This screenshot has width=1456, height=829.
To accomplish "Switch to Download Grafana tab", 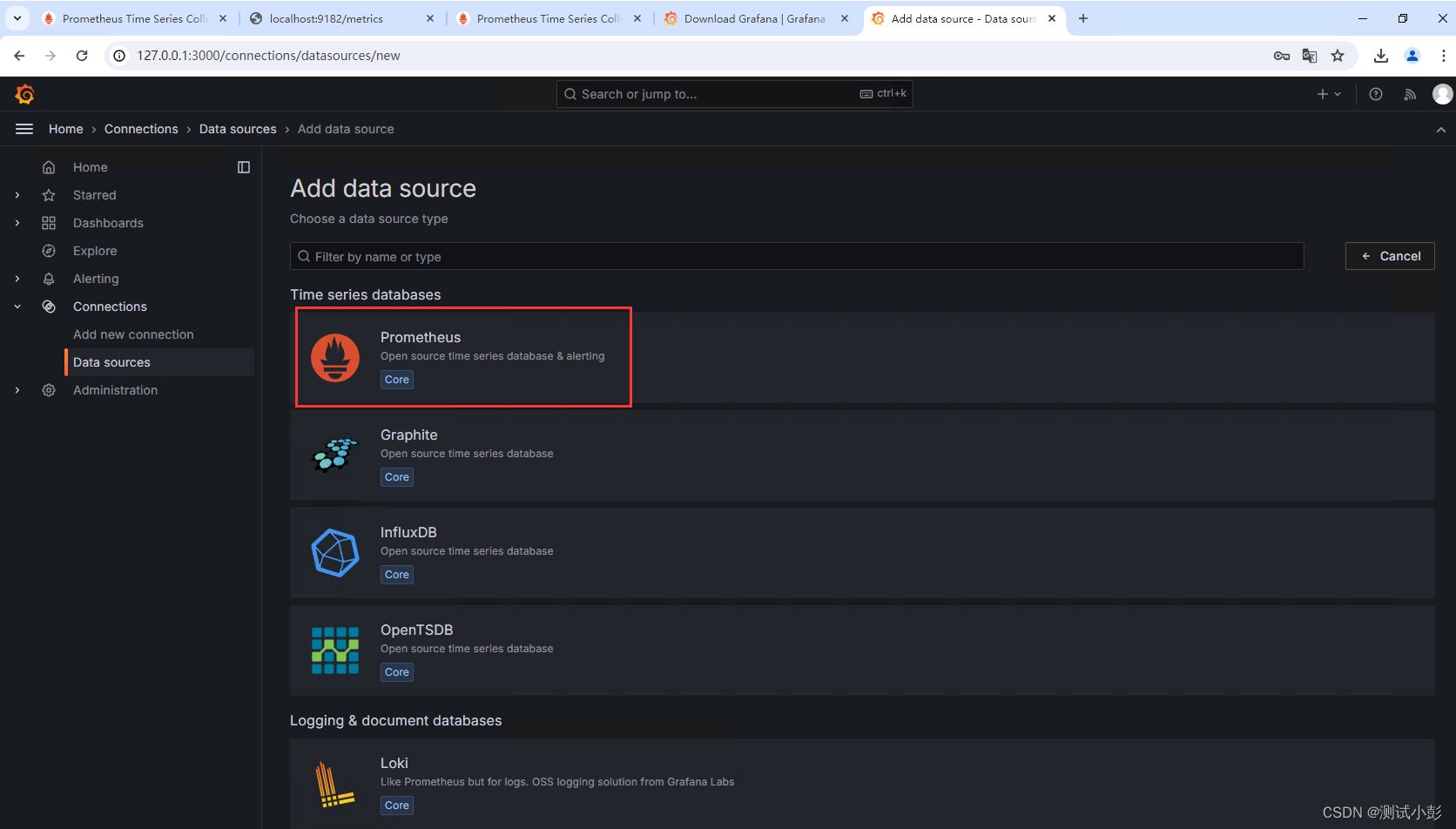I will [756, 18].
